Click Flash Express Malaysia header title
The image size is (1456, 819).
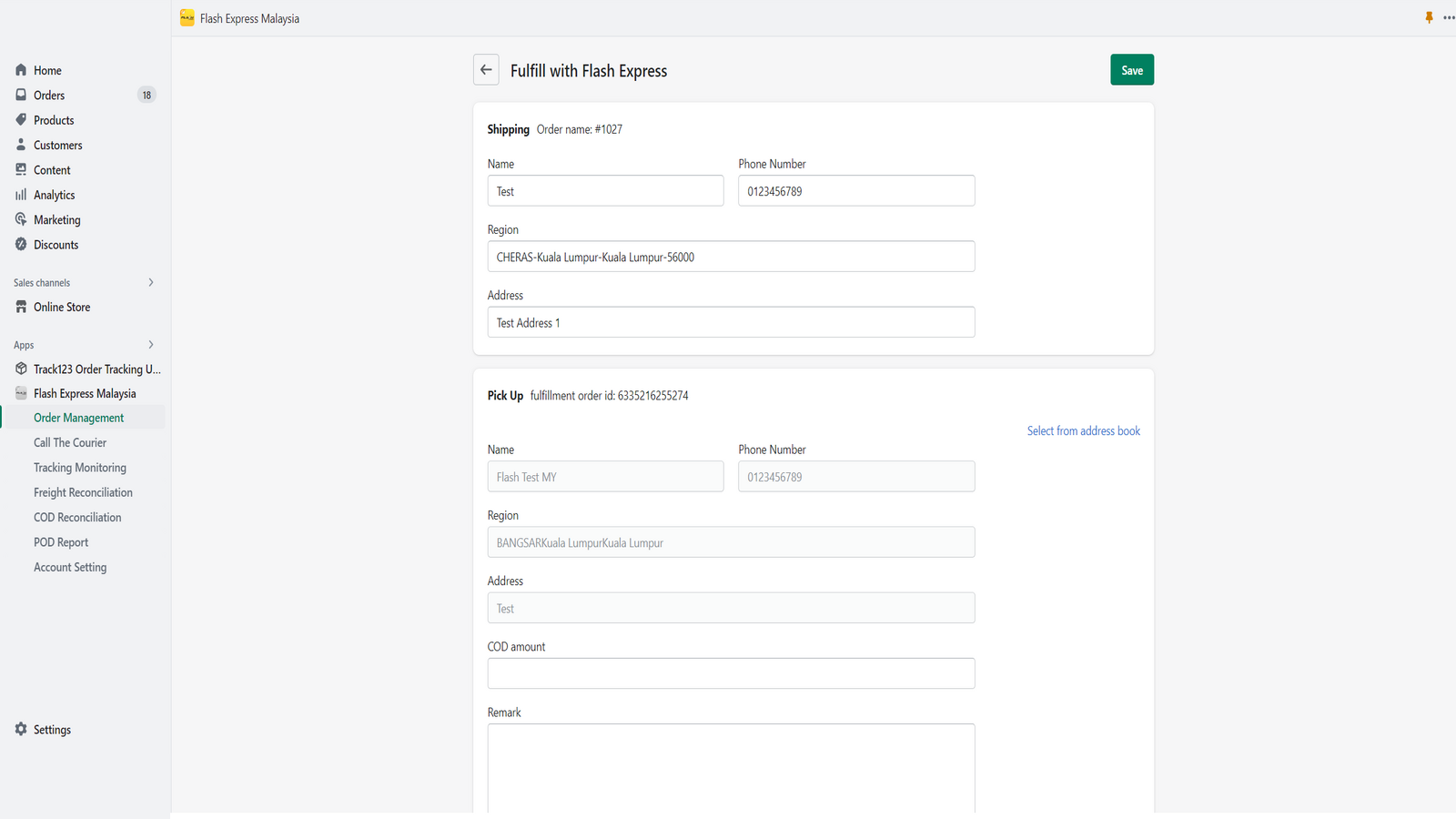tap(249, 18)
